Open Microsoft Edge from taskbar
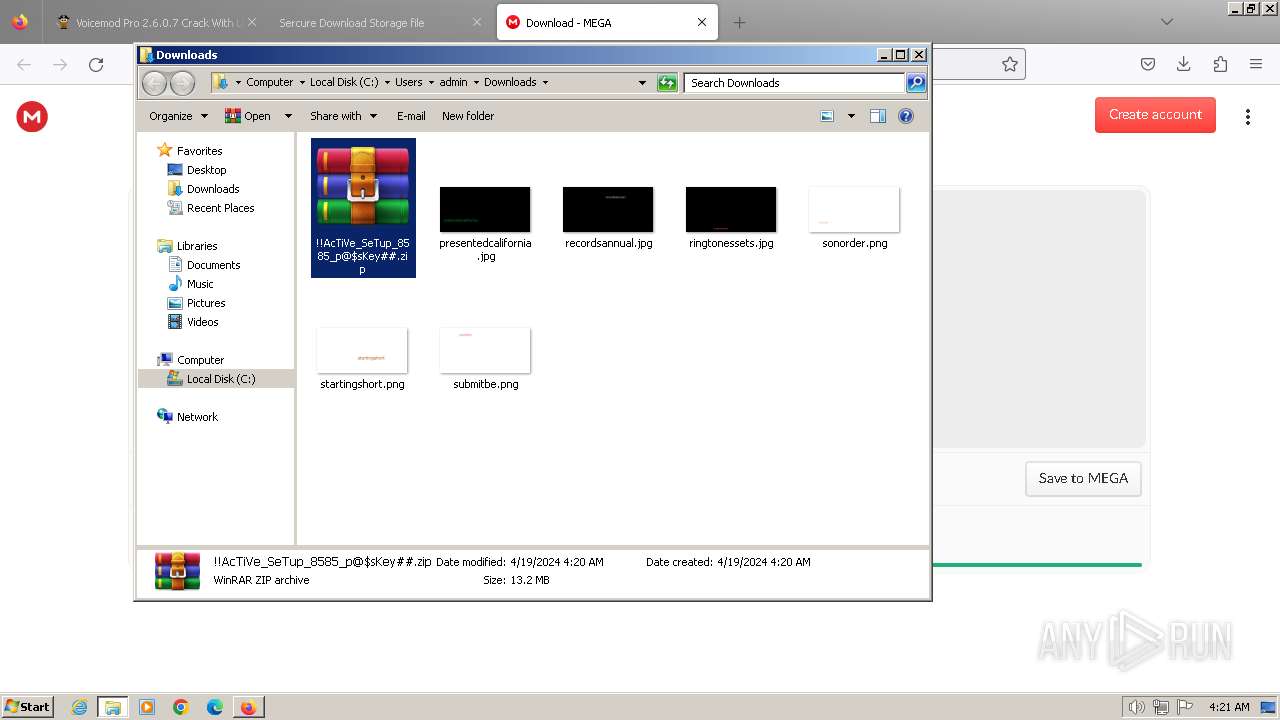This screenshot has height=720, width=1280. click(215, 707)
